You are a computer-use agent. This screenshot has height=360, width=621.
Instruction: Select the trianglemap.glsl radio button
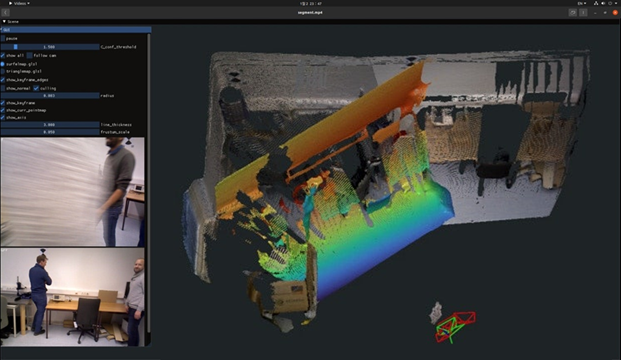[x=3, y=71]
